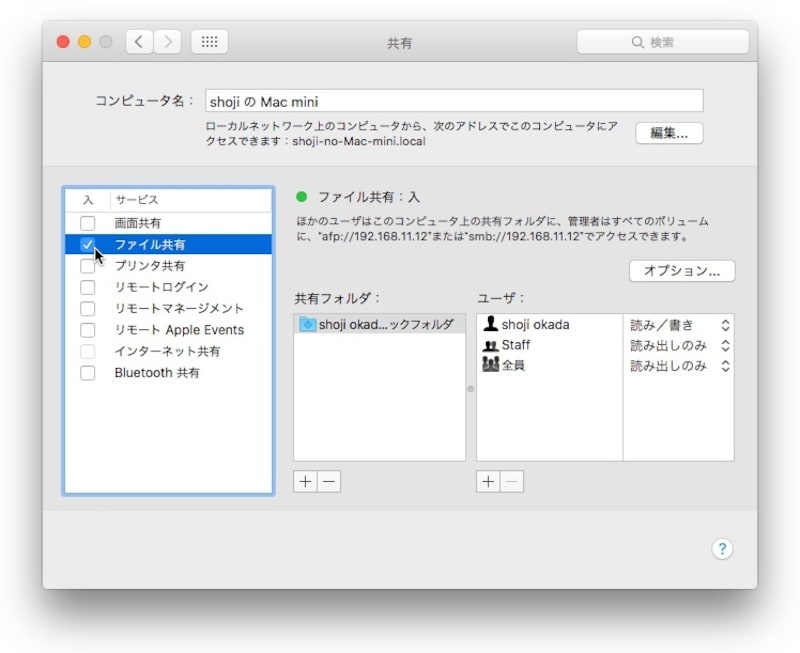Toggle プリンタ共有 checkbox
Viewport: 800px width, 653px height.
(x=88, y=266)
